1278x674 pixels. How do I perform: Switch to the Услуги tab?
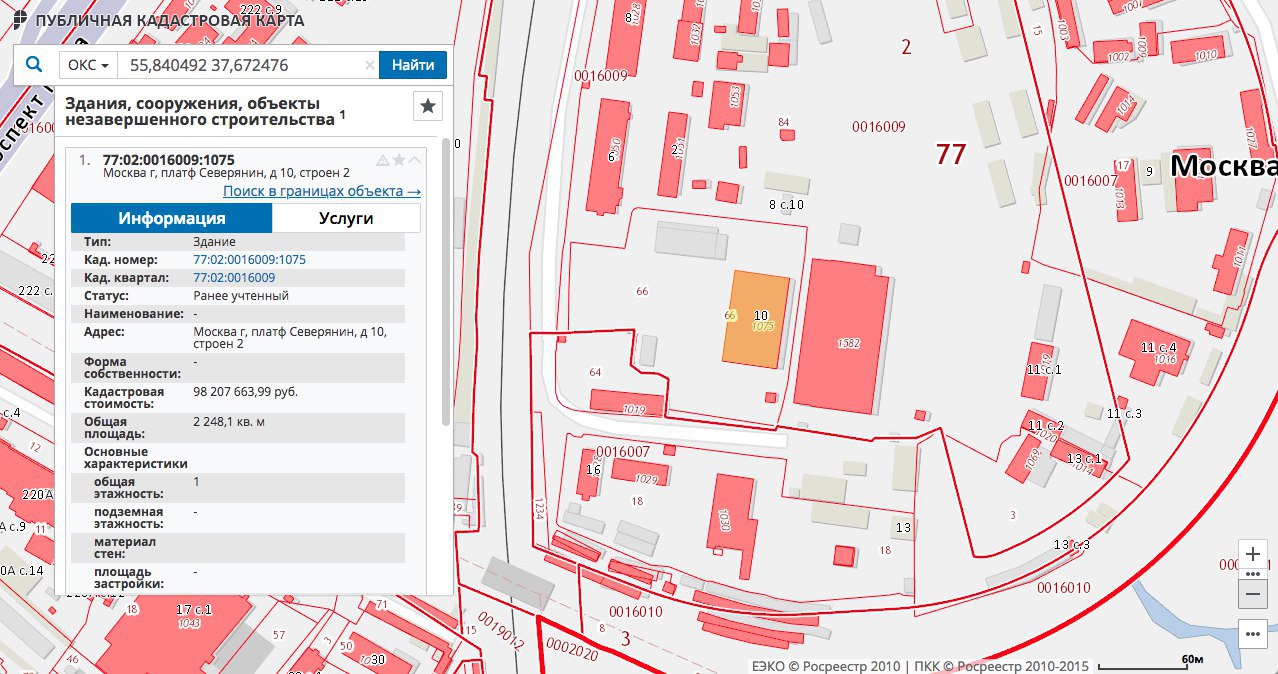[x=346, y=218]
